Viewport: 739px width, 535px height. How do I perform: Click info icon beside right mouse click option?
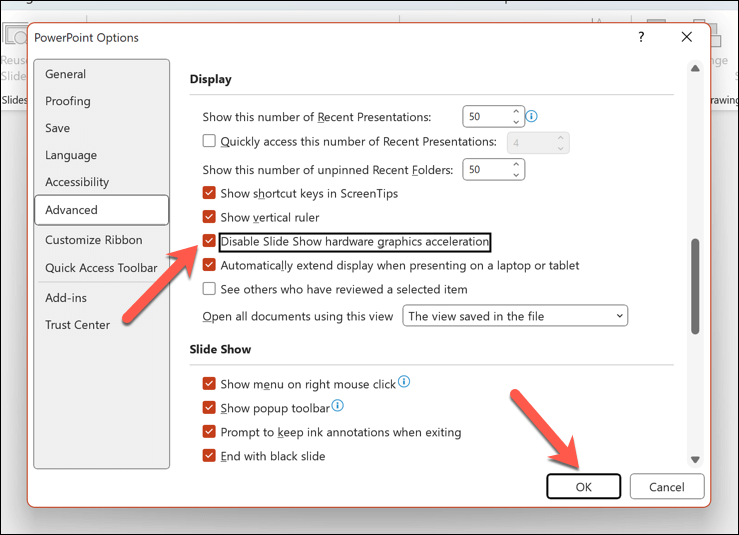pyautogui.click(x=404, y=382)
